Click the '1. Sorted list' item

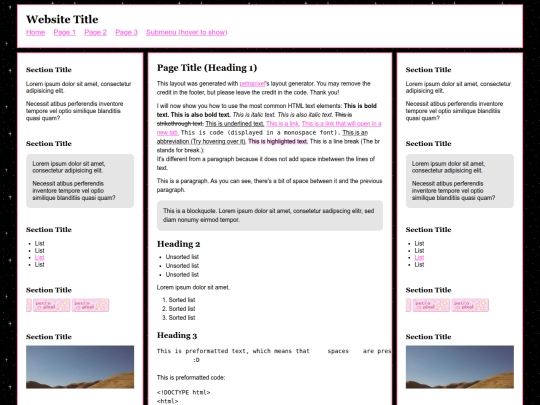[178, 300]
